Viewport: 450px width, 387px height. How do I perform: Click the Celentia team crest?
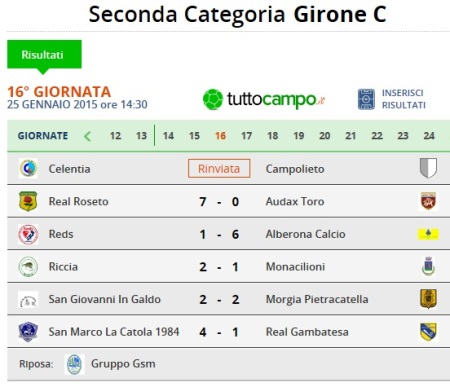28,168
